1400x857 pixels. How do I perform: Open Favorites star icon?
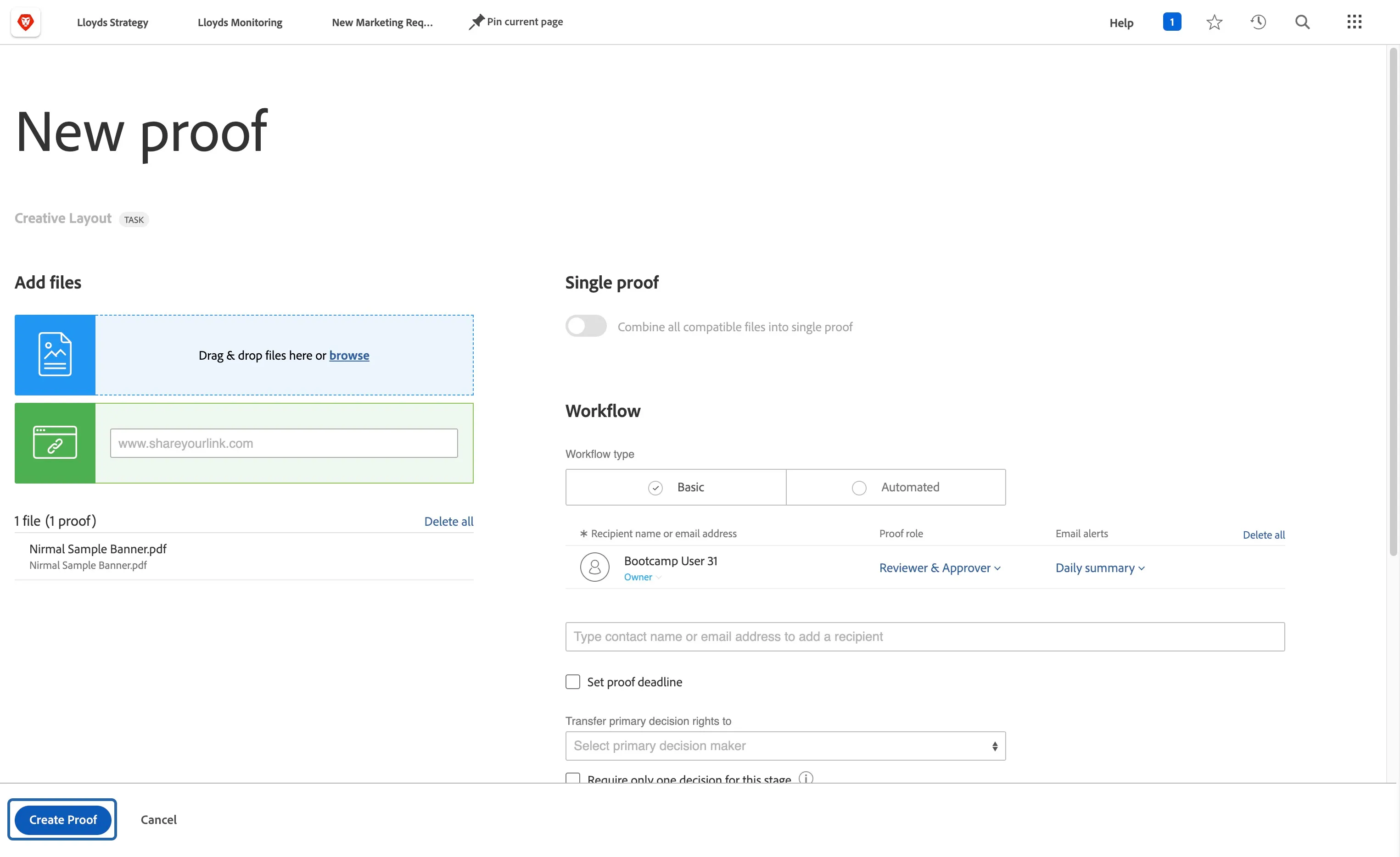coord(1214,22)
